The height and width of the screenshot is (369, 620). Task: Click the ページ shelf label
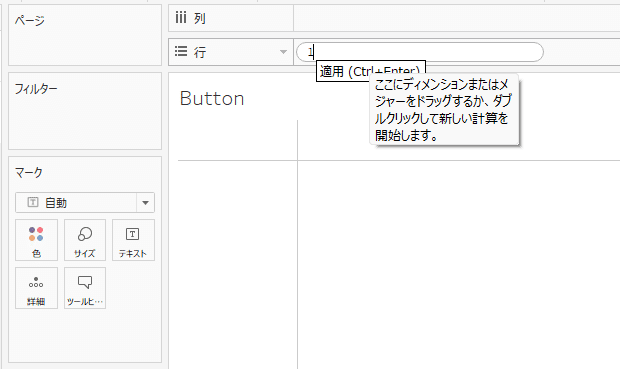click(30, 20)
